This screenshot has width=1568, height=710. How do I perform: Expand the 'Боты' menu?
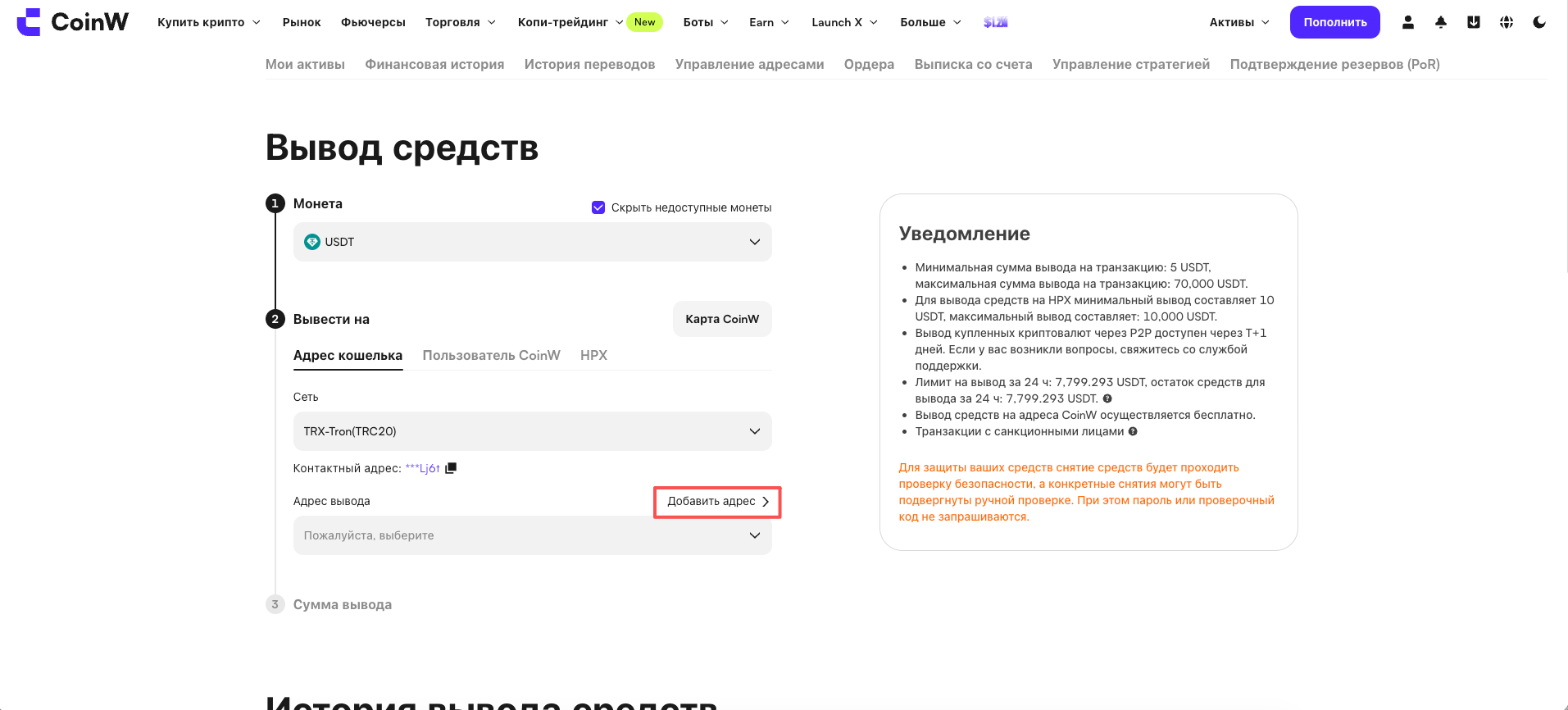point(706,22)
